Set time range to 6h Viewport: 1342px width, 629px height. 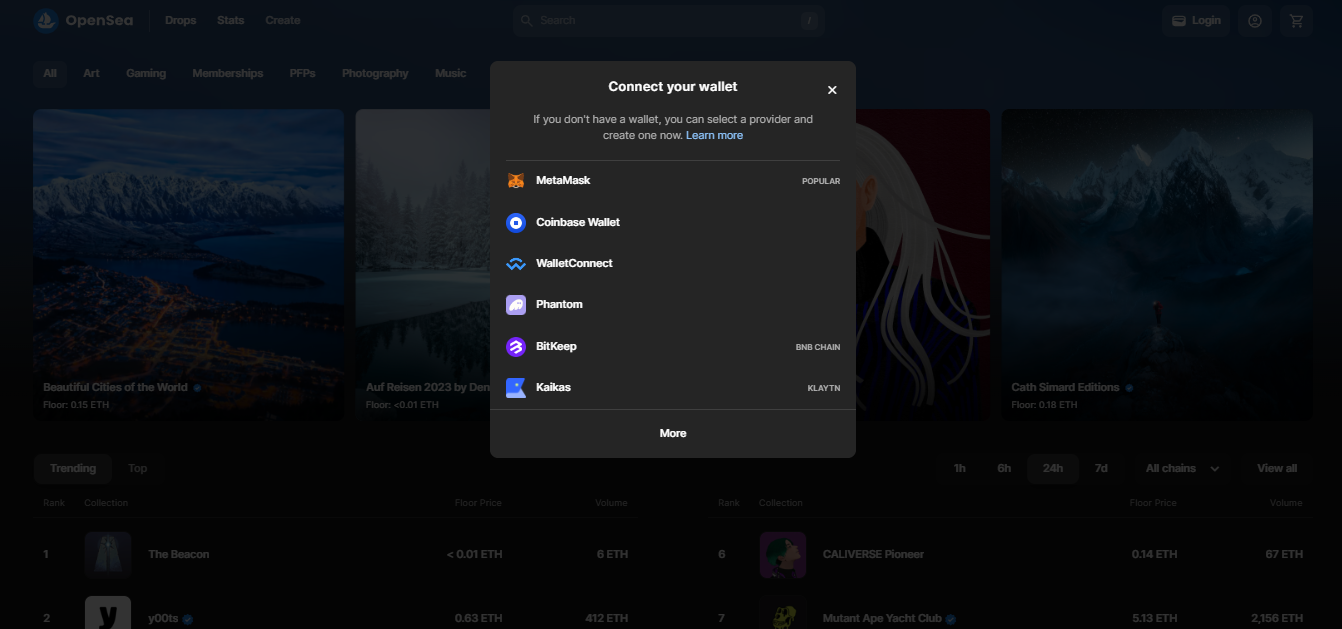coord(1004,468)
